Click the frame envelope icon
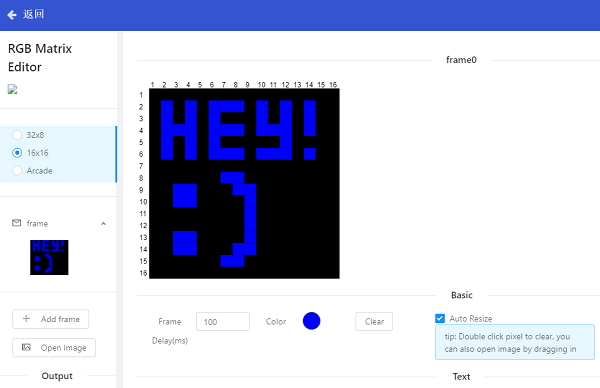Screen dimensions: 600x388 16,223
